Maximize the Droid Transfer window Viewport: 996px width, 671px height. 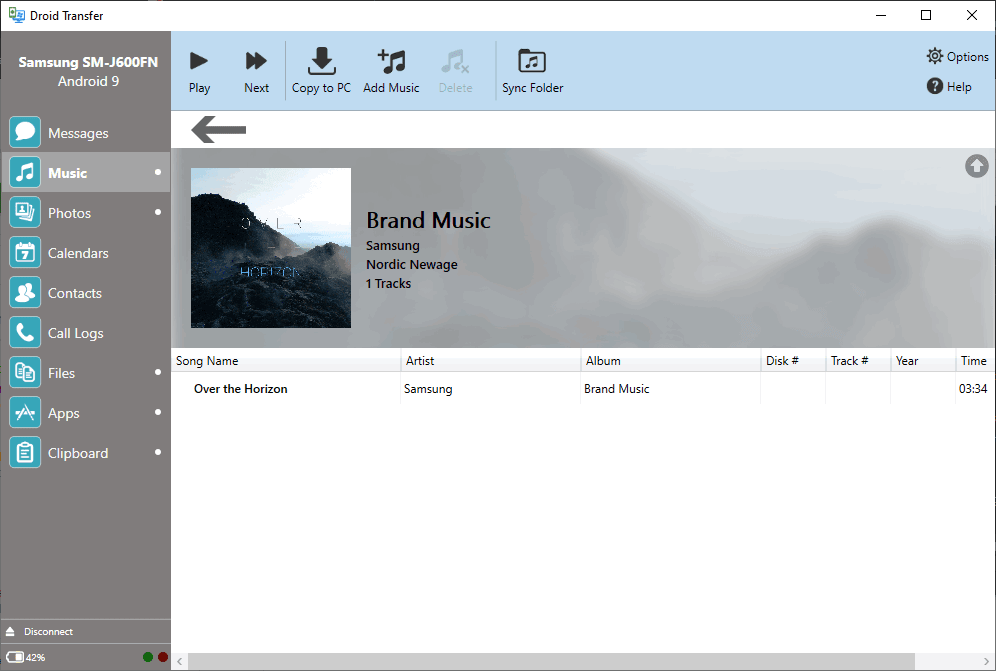click(926, 15)
